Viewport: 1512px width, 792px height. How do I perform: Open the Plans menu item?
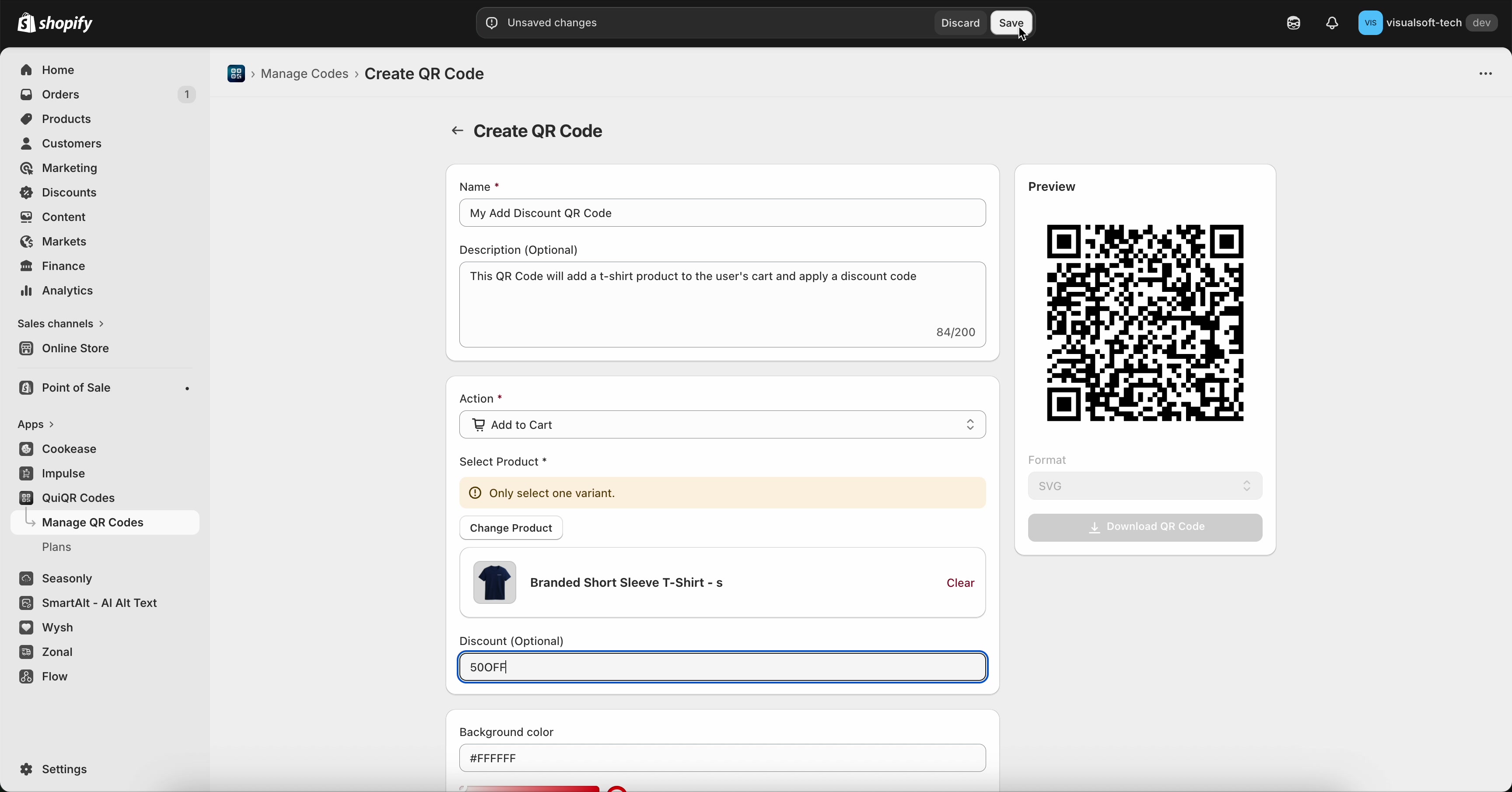(x=56, y=547)
